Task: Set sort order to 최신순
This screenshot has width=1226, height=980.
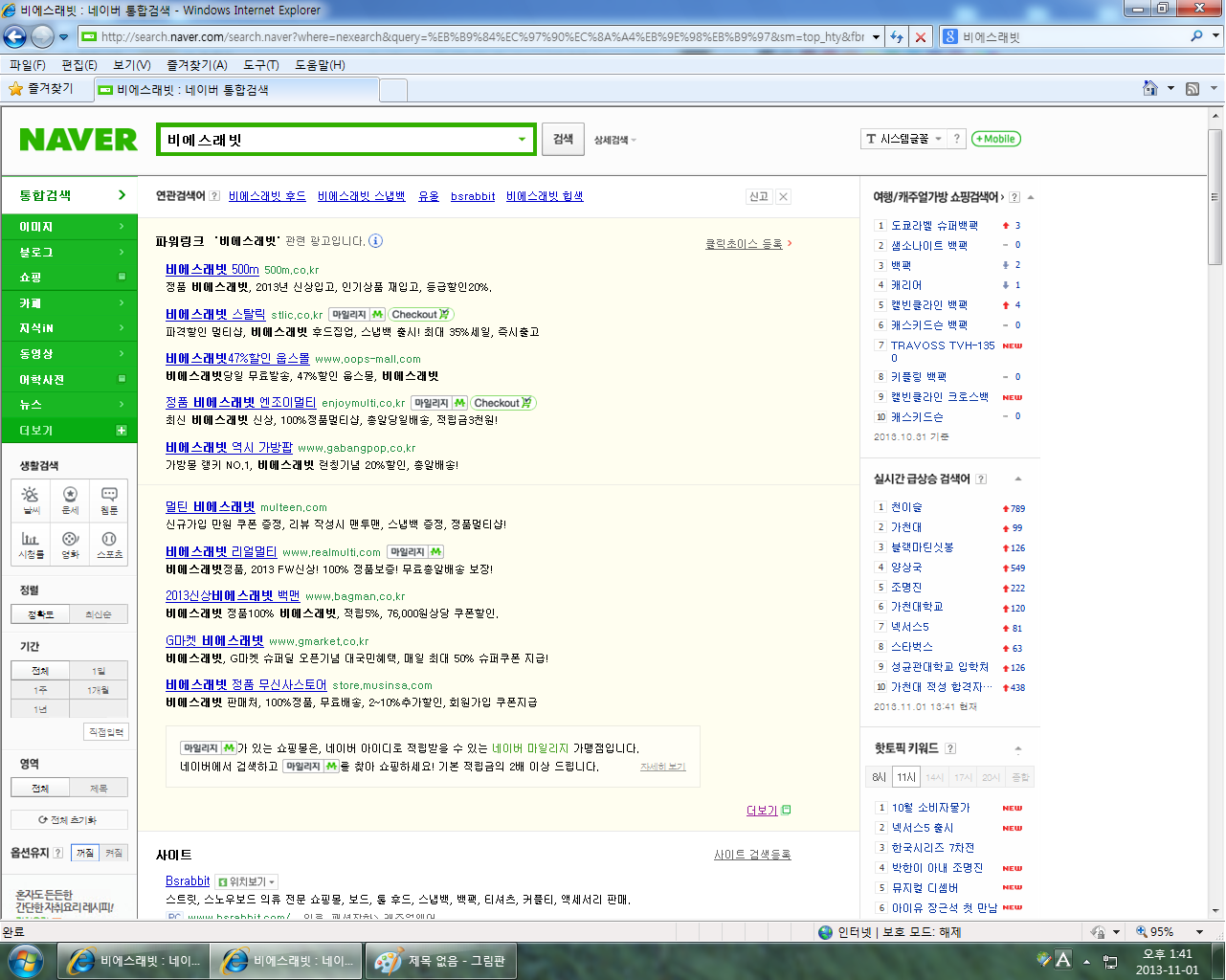Action: click(99, 614)
